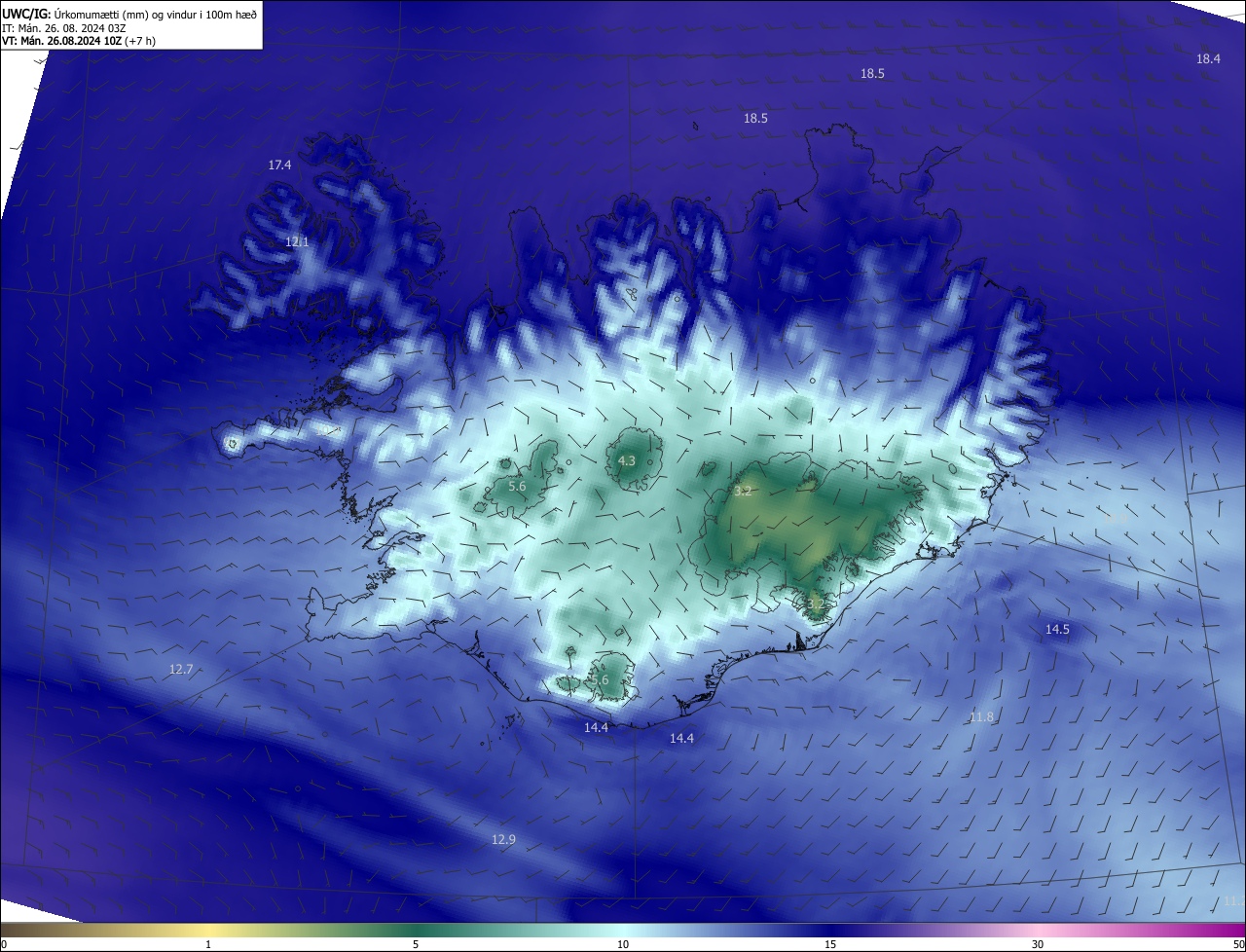1246x952 pixels.
Task: Click the color scale label 5
Action: tap(416, 944)
